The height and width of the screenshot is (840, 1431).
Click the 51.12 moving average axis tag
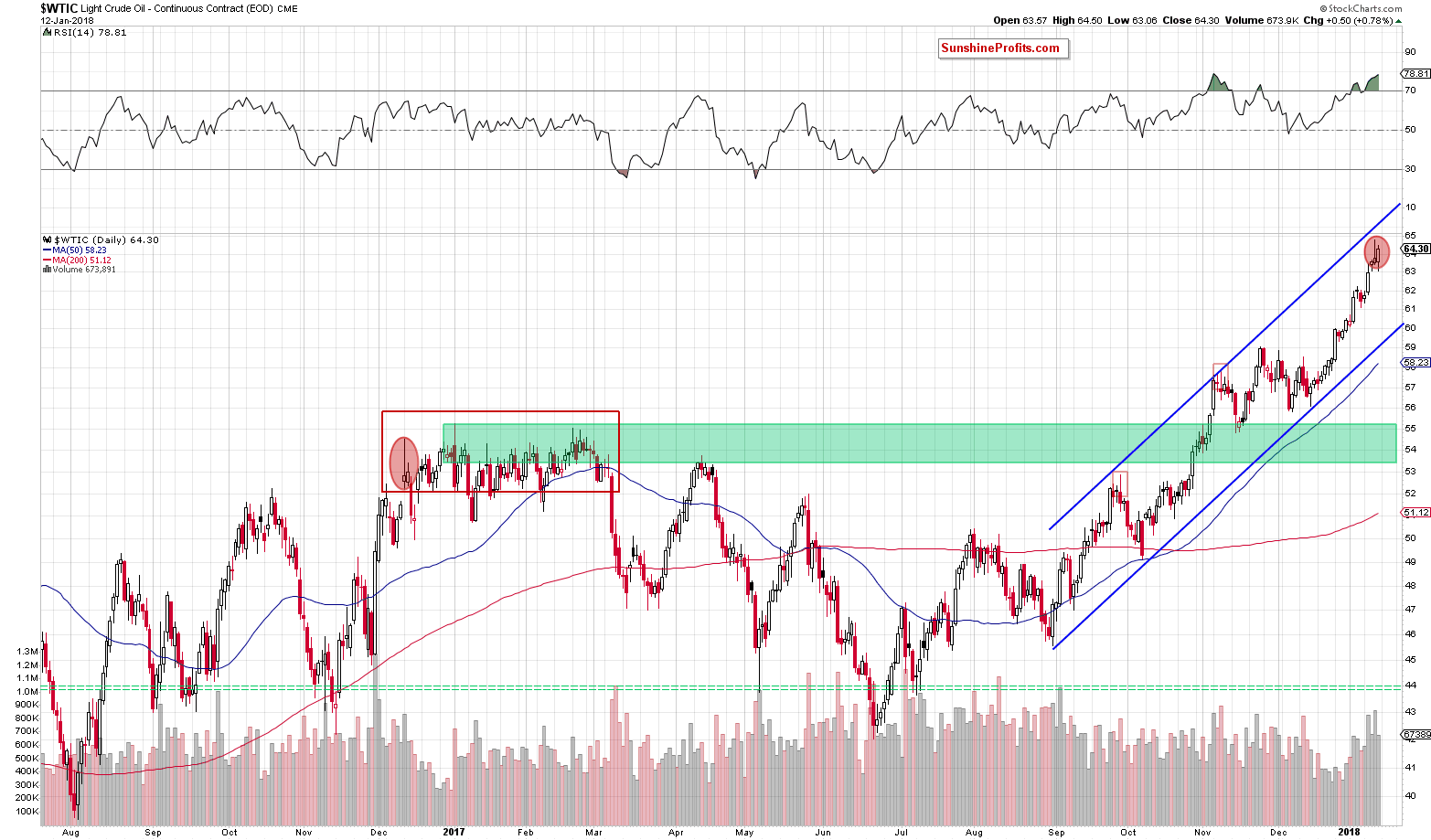[x=1416, y=513]
